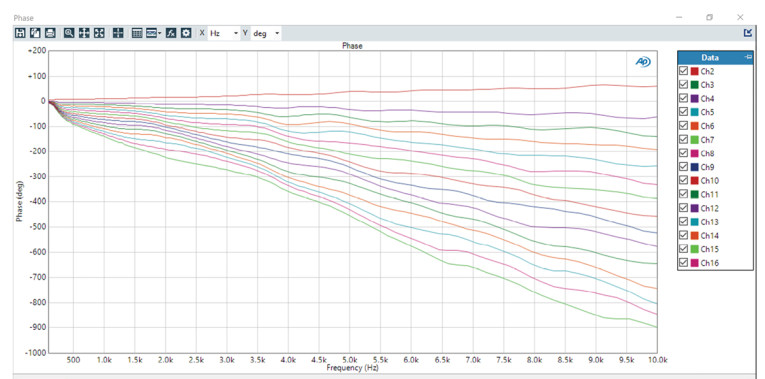
Task: Open the graph view type dropdown arrow
Action: coord(160,33)
